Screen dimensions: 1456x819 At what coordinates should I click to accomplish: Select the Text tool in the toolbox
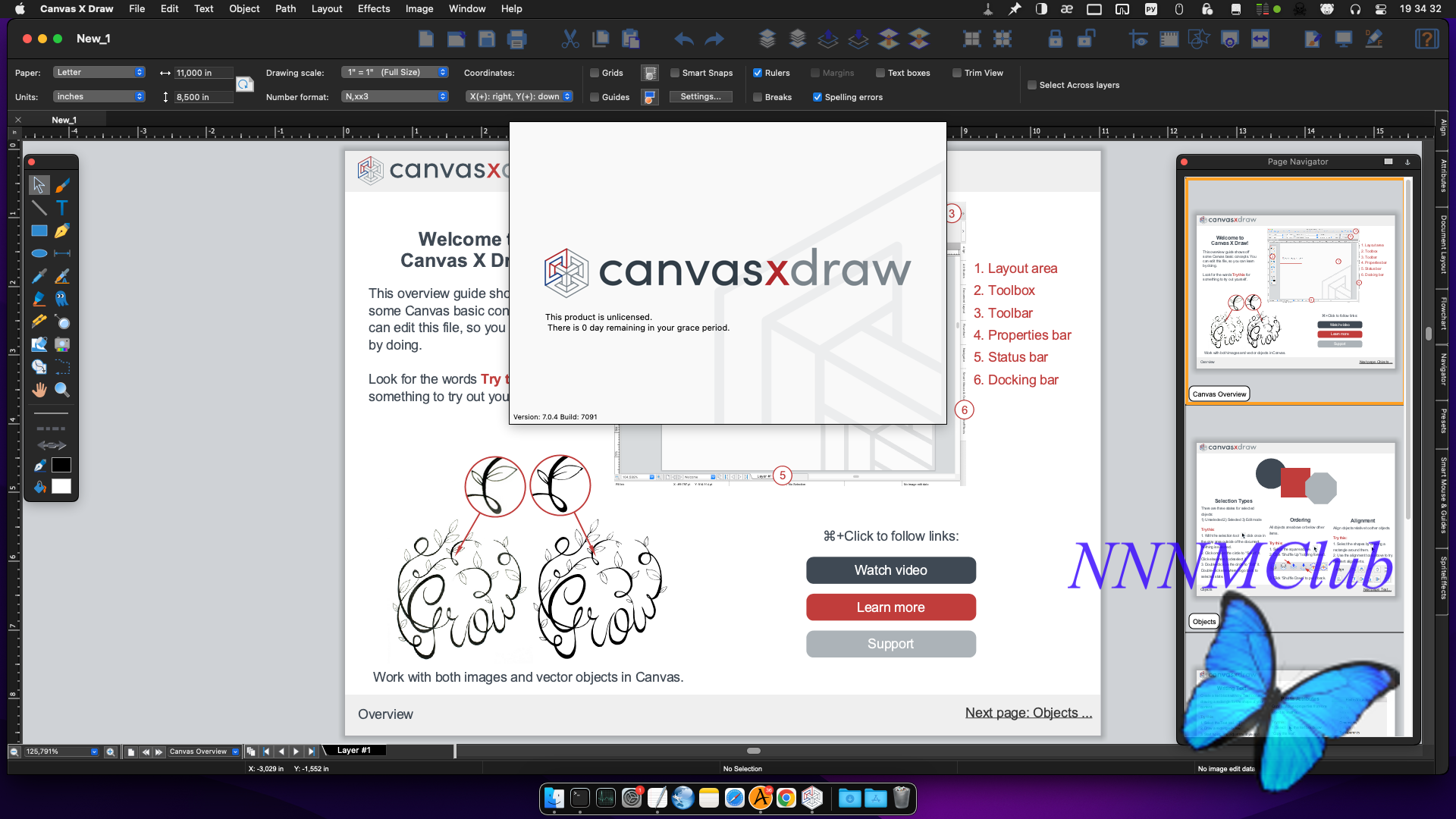tap(62, 208)
